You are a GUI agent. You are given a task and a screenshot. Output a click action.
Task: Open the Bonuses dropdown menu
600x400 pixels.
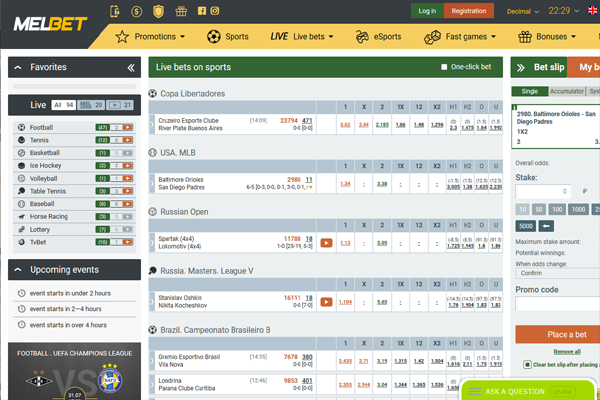(547, 37)
